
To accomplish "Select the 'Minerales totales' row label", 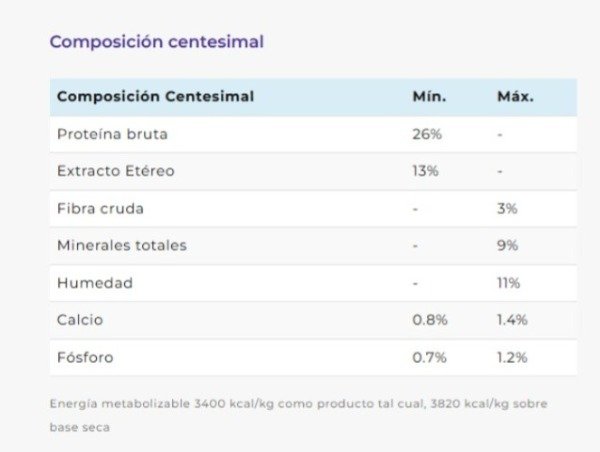I will 121,245.
